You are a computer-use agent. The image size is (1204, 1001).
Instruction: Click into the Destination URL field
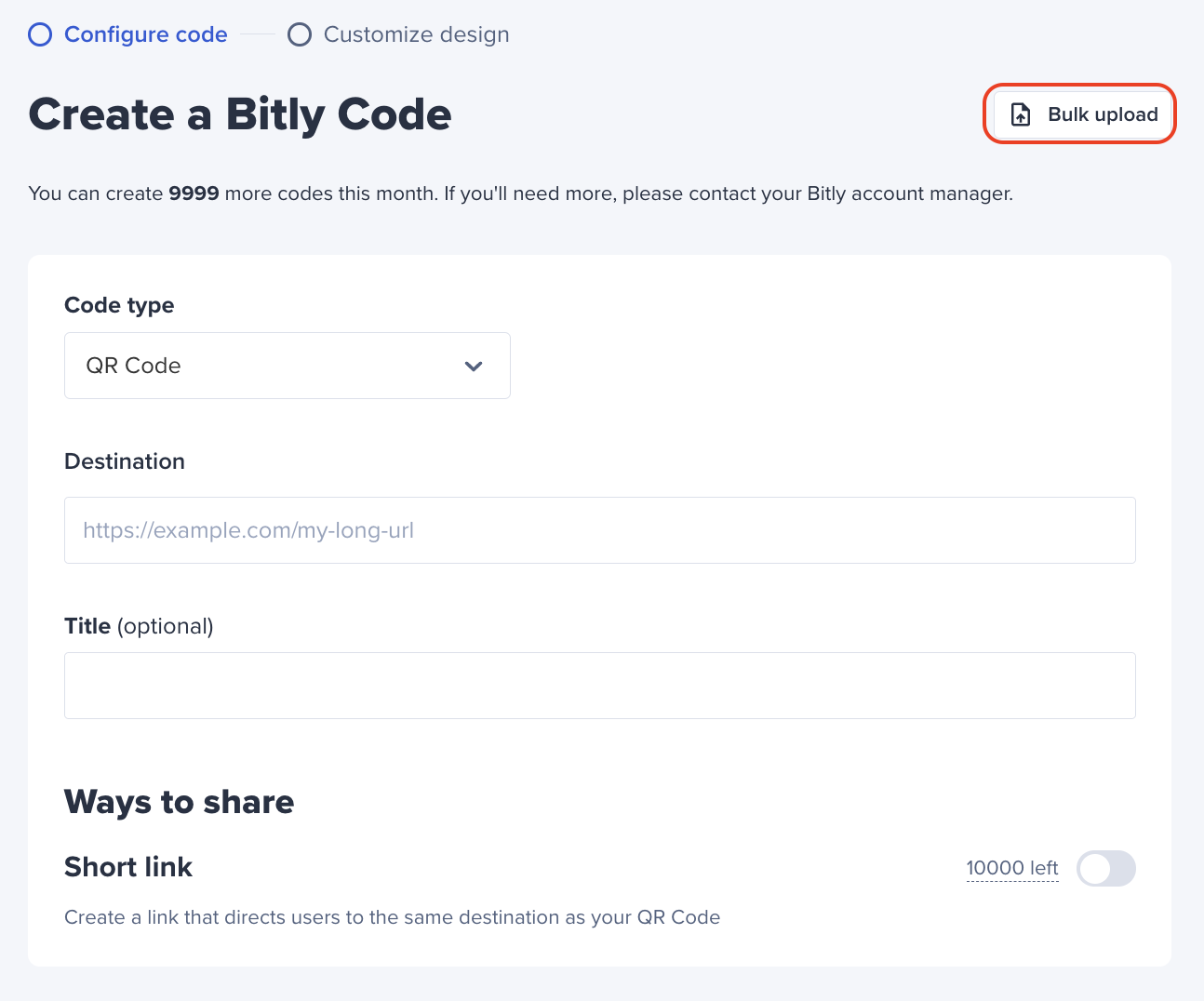[x=600, y=530]
